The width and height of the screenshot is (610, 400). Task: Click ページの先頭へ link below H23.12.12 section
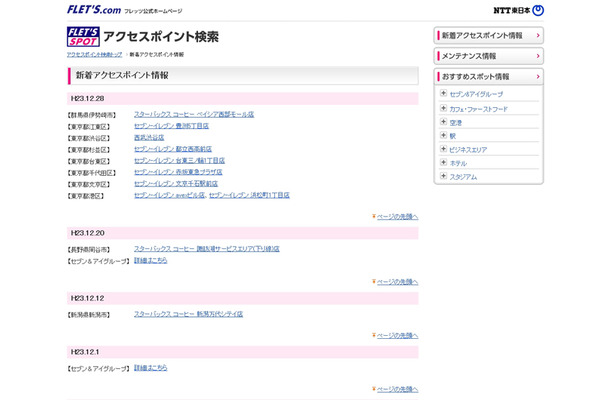pyautogui.click(x=397, y=335)
